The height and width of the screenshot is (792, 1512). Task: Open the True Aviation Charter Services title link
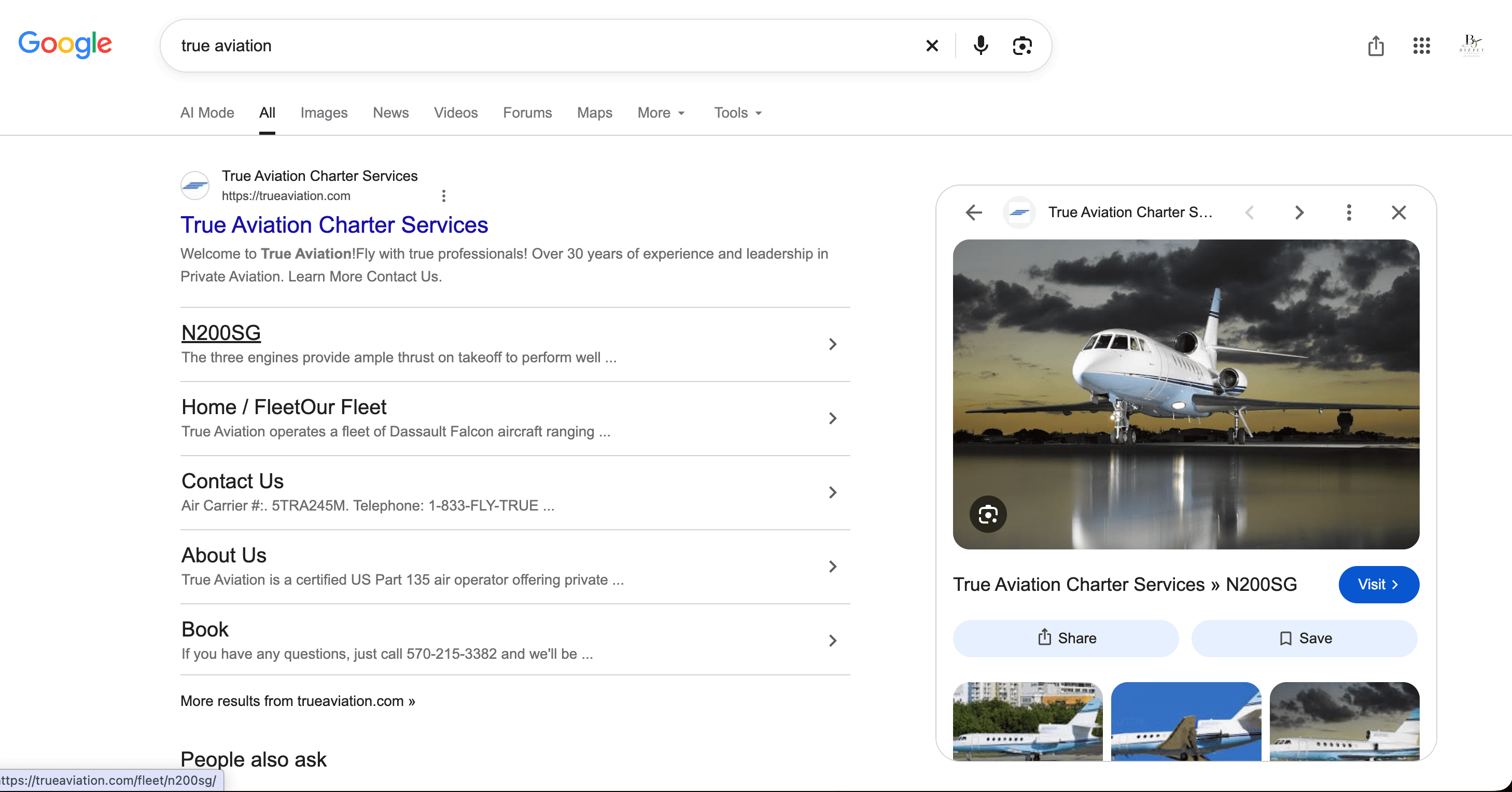334,225
